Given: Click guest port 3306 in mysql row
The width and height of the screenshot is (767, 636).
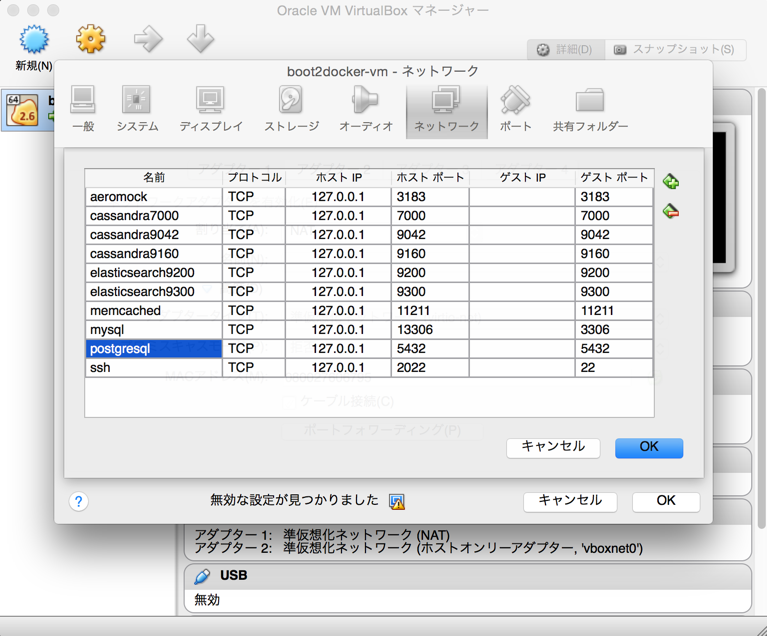Looking at the screenshot, I should click(x=614, y=330).
